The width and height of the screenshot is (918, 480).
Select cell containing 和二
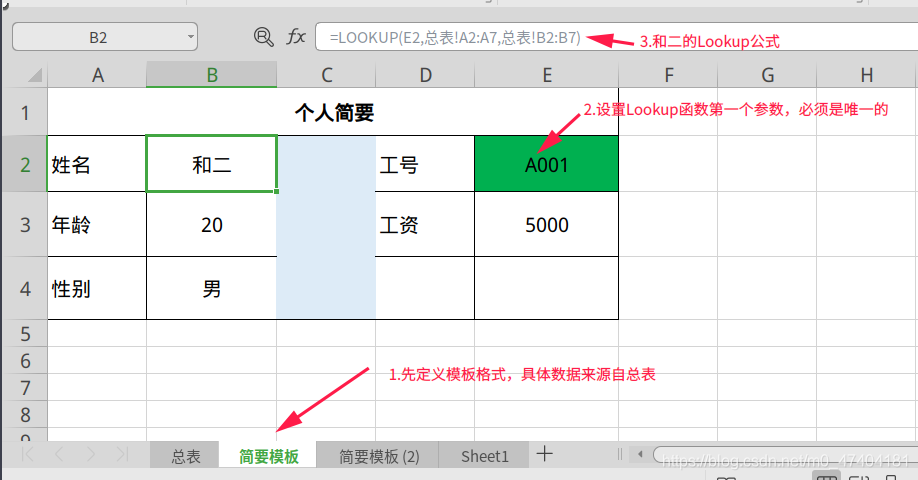(x=211, y=164)
